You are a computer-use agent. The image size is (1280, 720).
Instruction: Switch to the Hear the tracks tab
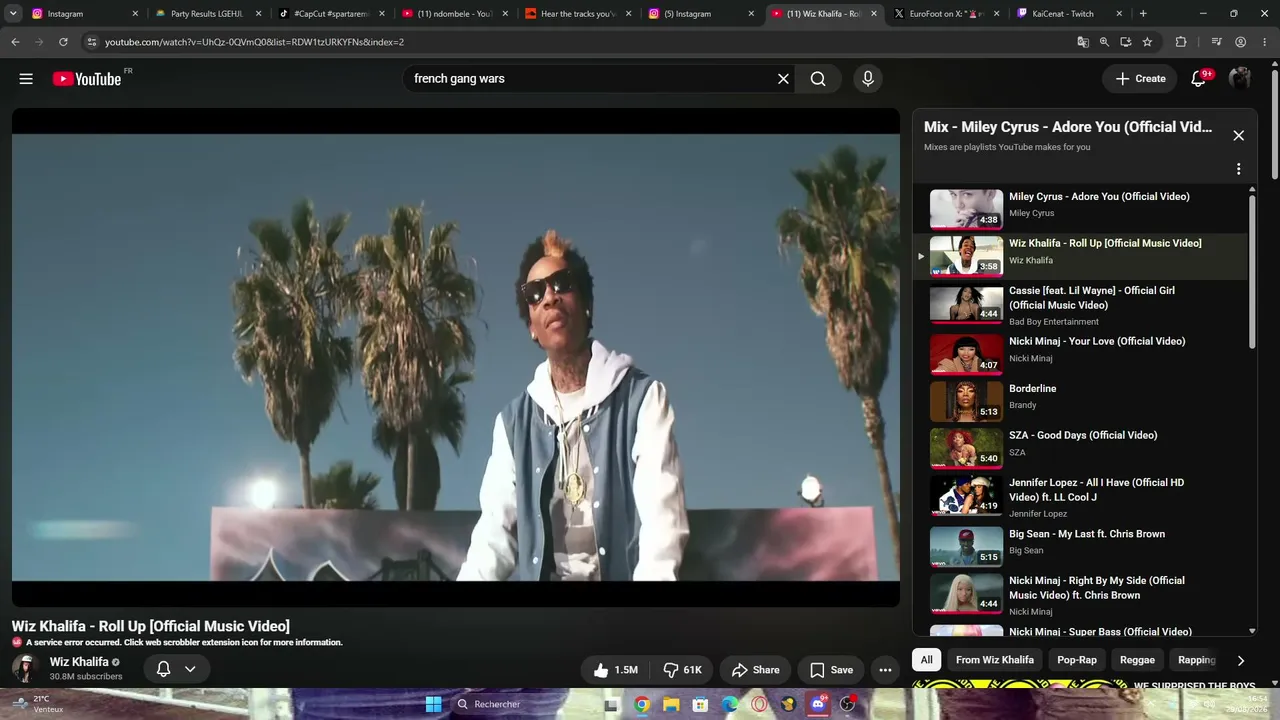[577, 14]
